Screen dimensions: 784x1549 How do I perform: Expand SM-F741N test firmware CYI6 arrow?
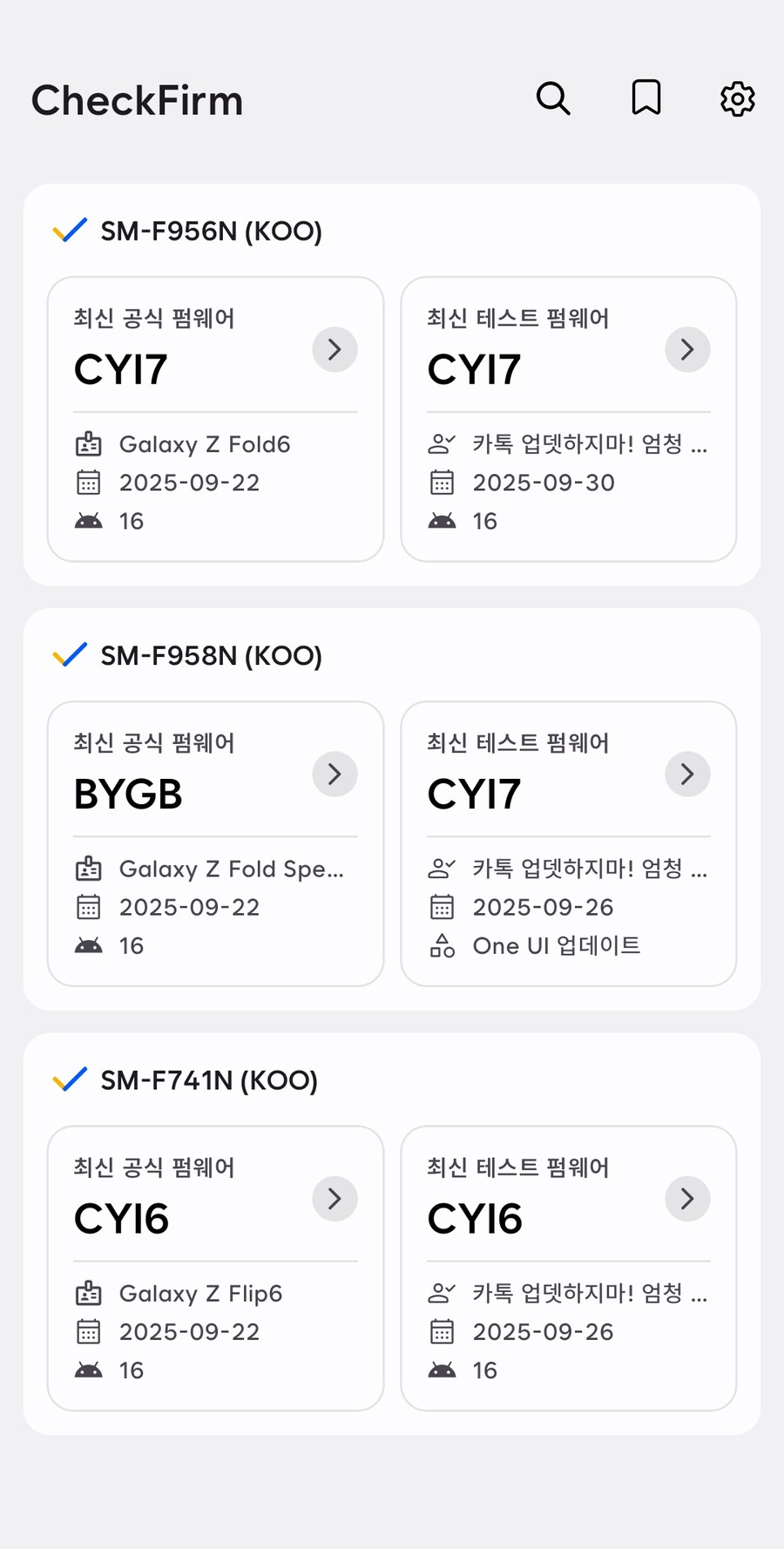(x=687, y=1199)
